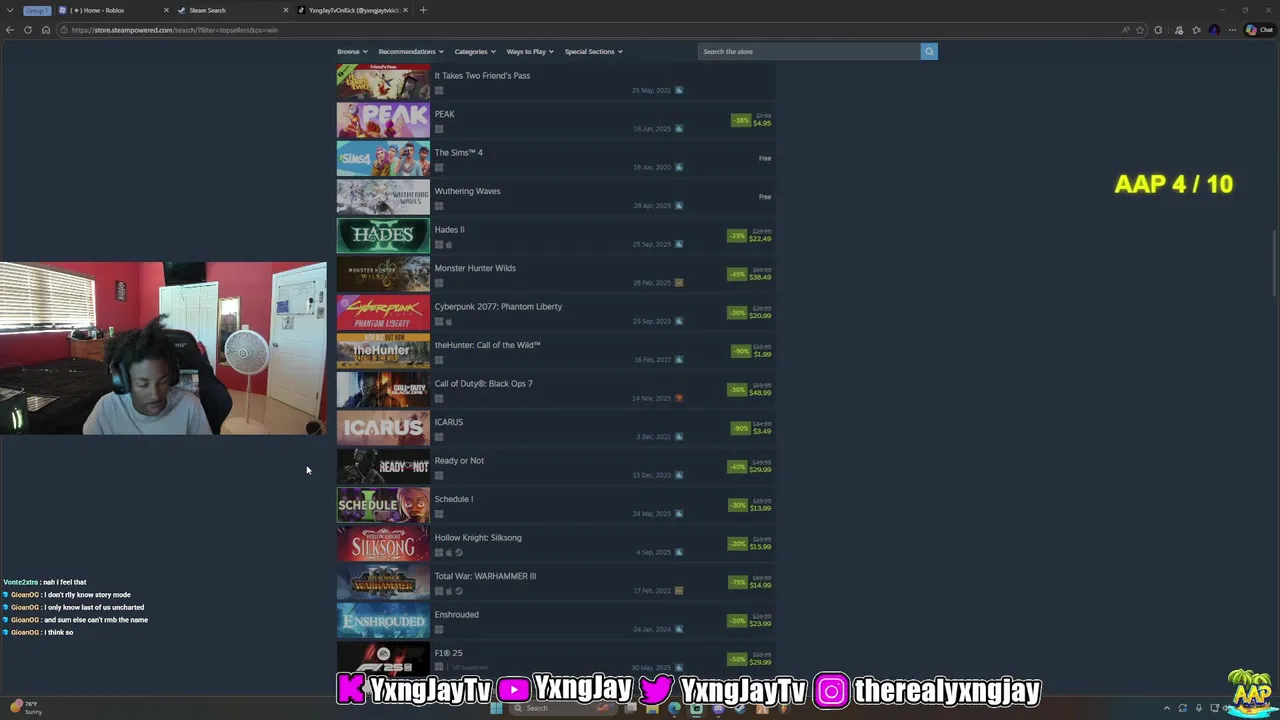Click the browser address bar URL
This screenshot has height=720, width=1280.
[x=175, y=30]
